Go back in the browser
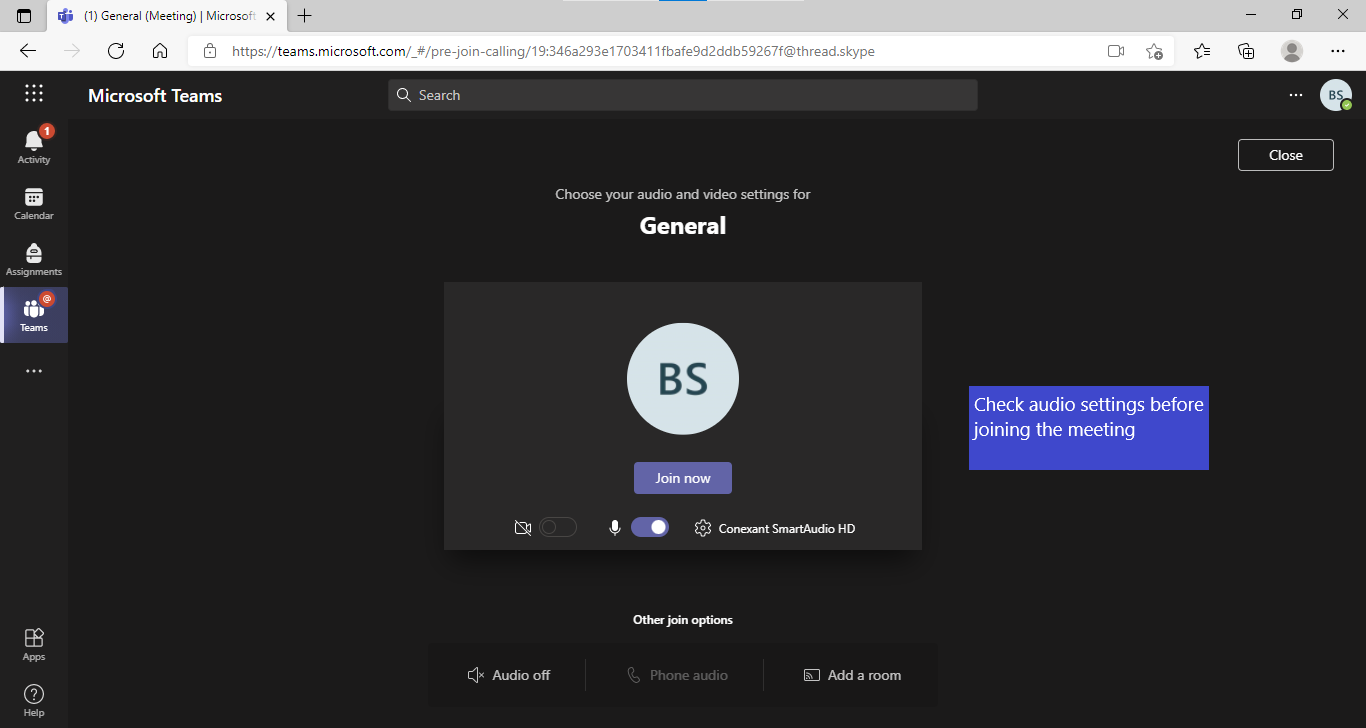Viewport: 1366px width, 728px height. [27, 51]
